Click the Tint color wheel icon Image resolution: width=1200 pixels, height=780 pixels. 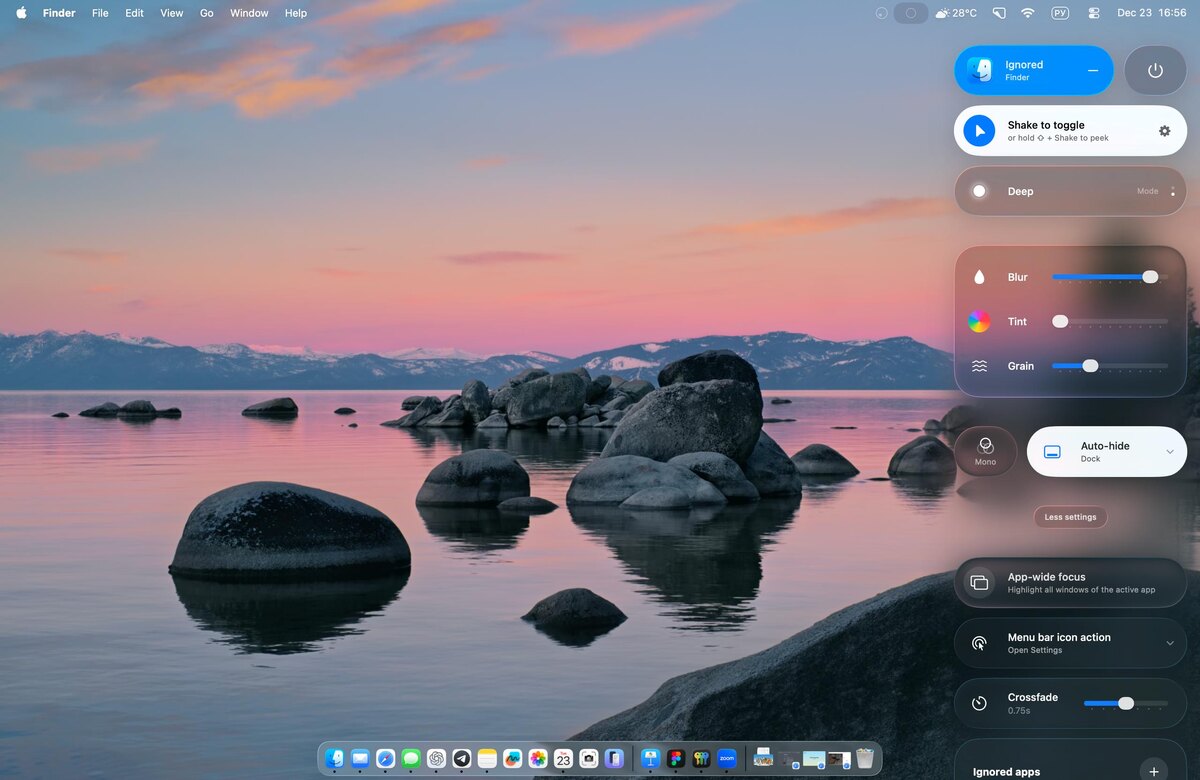(979, 321)
